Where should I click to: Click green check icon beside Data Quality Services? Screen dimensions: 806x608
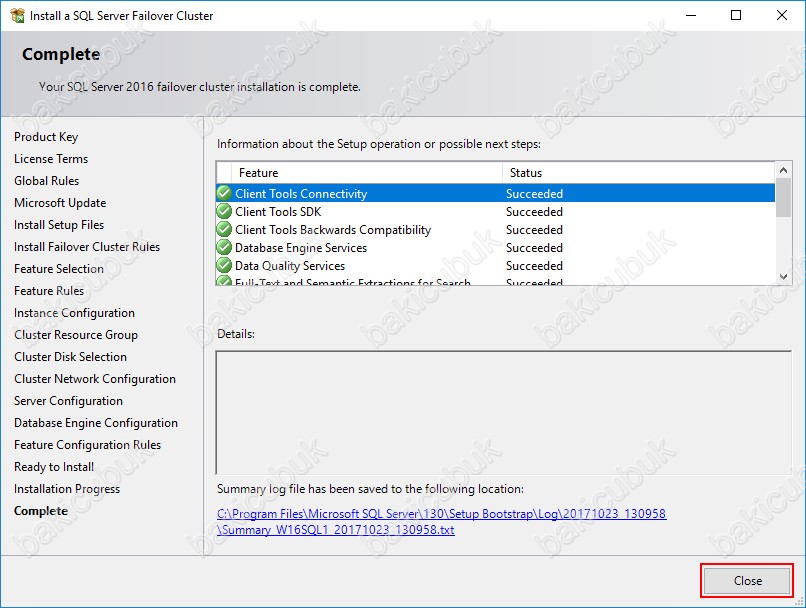click(x=224, y=265)
